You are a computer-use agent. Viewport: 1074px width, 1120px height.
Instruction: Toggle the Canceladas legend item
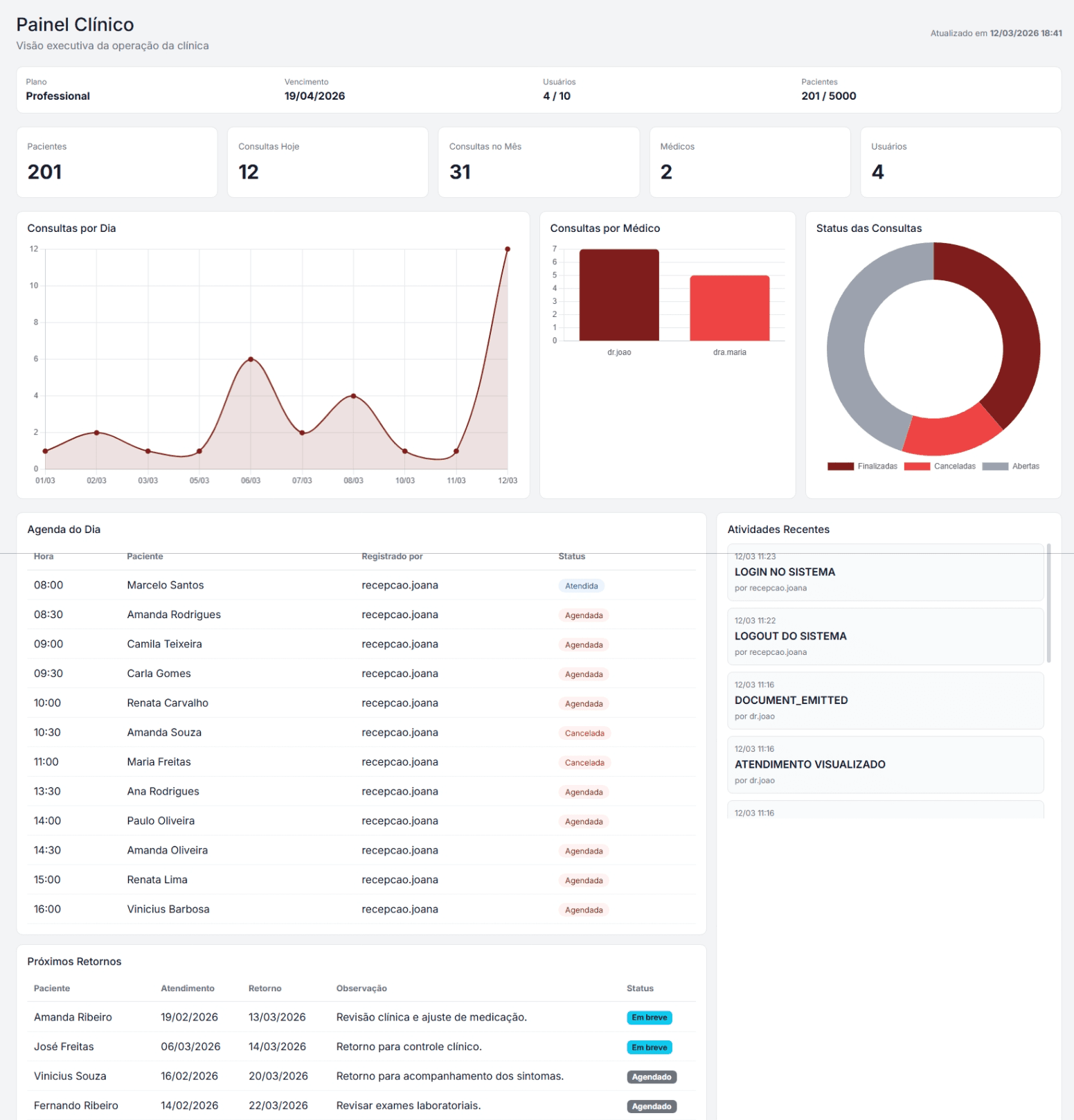939,467
